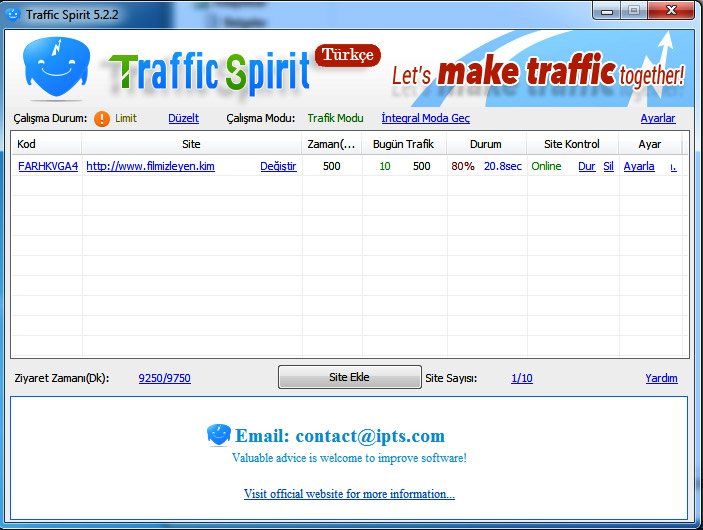Viewport: 703px width, 530px height.
Task: Click Değiştir to change the site
Action: coord(278,166)
